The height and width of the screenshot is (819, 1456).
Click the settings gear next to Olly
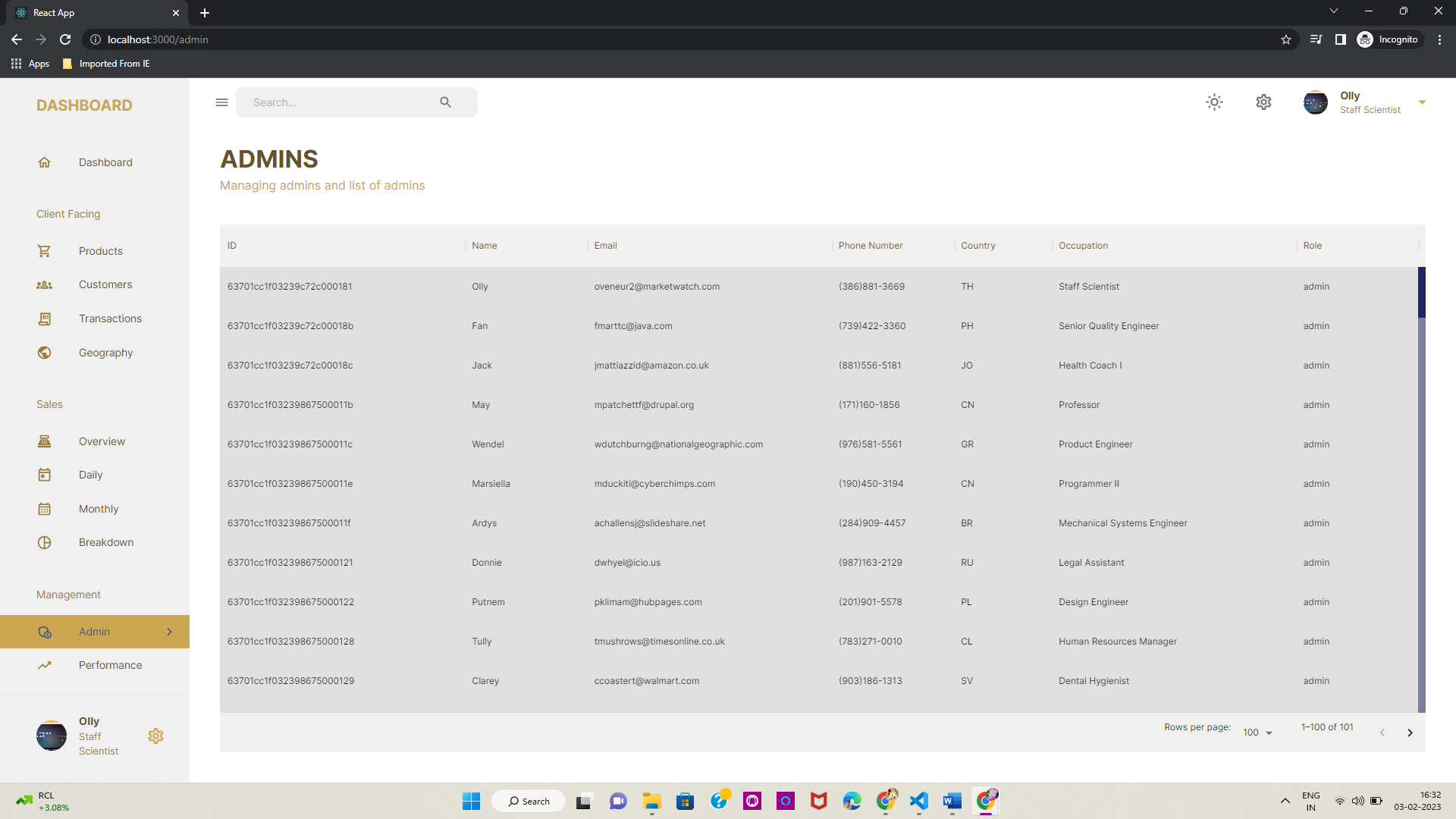(x=155, y=736)
